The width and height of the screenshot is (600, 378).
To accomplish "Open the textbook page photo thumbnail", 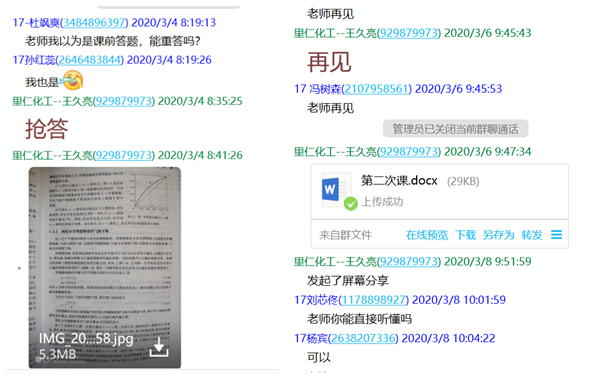I will pyautogui.click(x=104, y=267).
